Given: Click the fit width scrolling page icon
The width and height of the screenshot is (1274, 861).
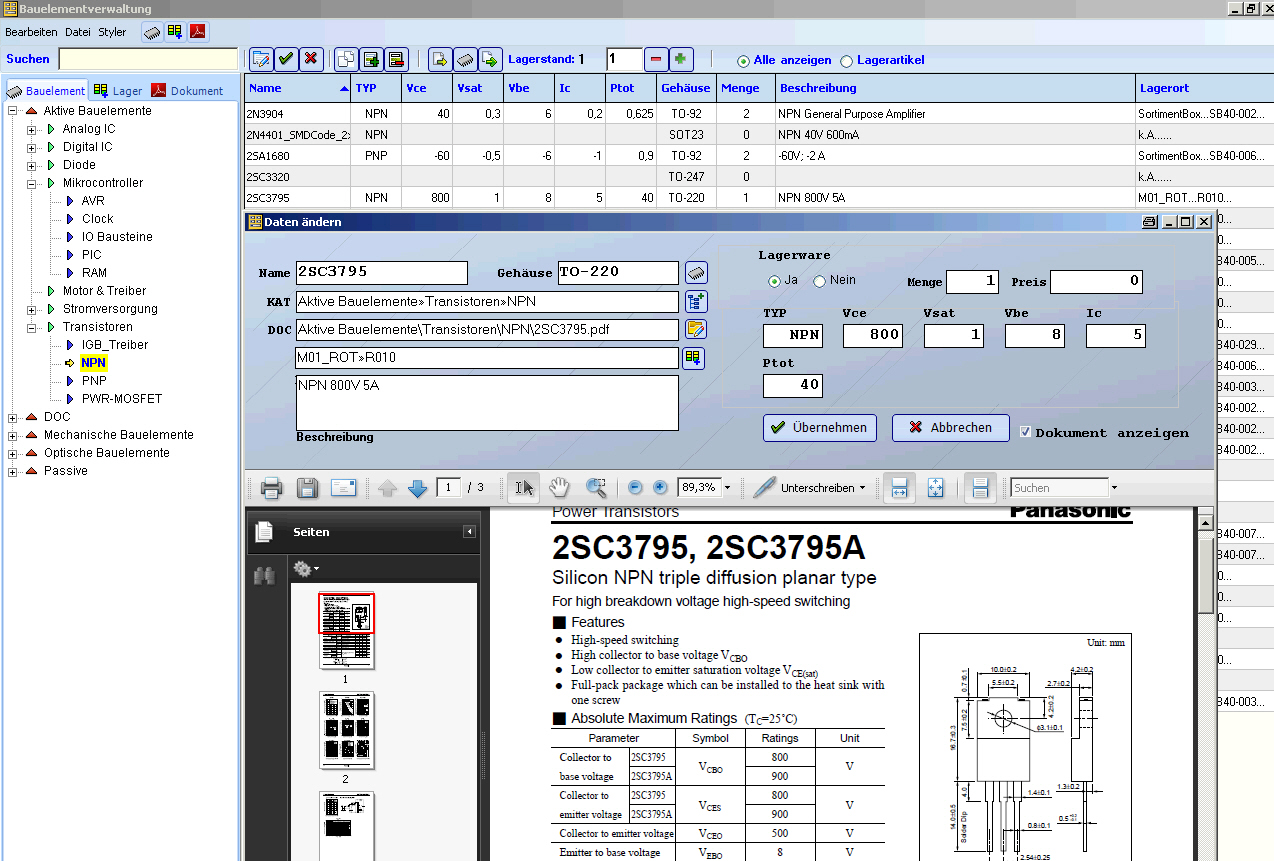Looking at the screenshot, I should 899,488.
